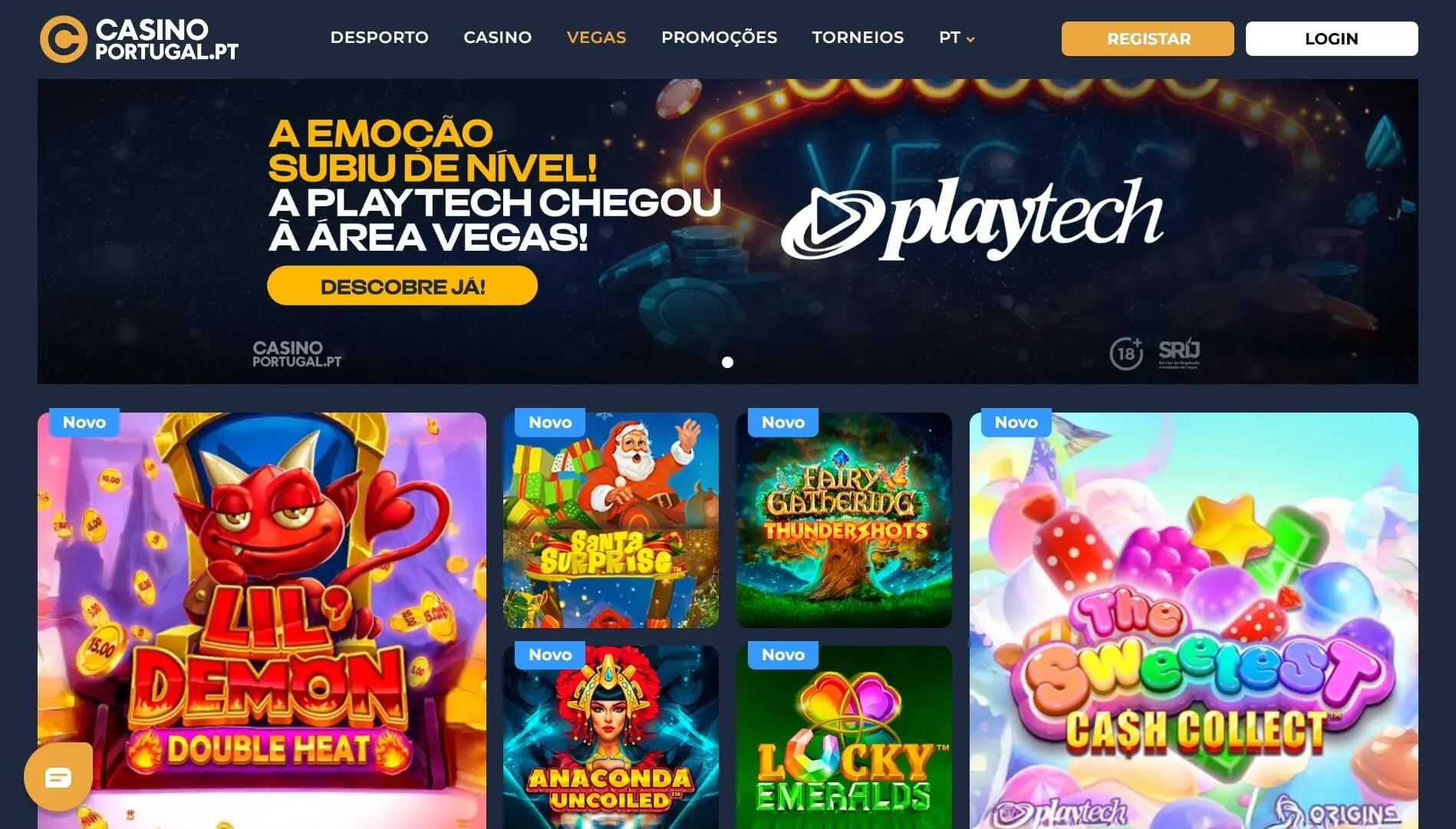Viewport: 1456px width, 829px height.
Task: Click the Descobre Já! banner button
Action: (402, 286)
